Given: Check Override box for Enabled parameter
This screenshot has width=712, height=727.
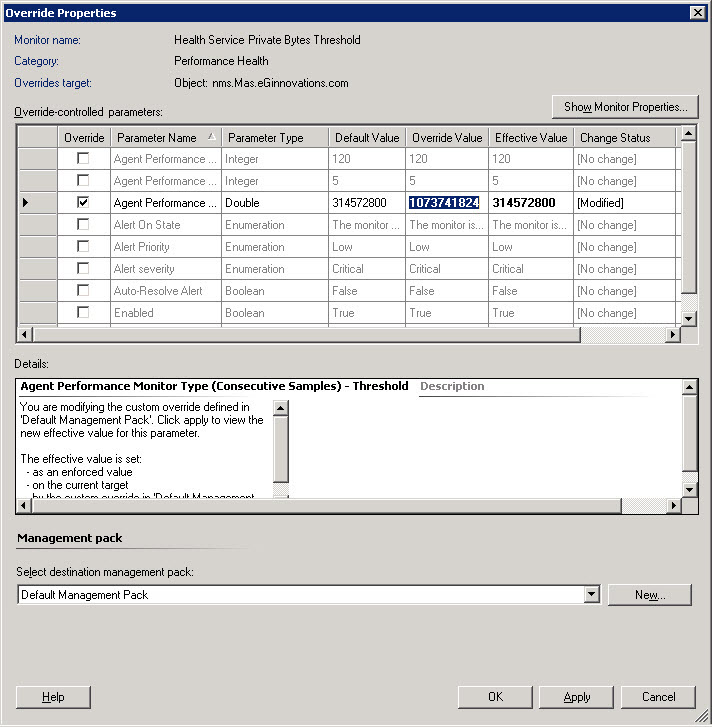Looking at the screenshot, I should coord(83,312).
